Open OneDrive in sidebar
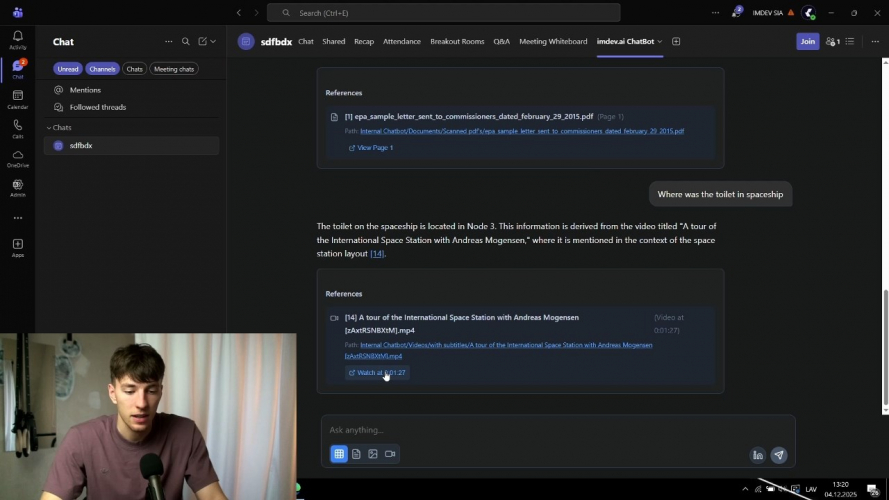Image resolution: width=889 pixels, height=500 pixels. [x=18, y=158]
